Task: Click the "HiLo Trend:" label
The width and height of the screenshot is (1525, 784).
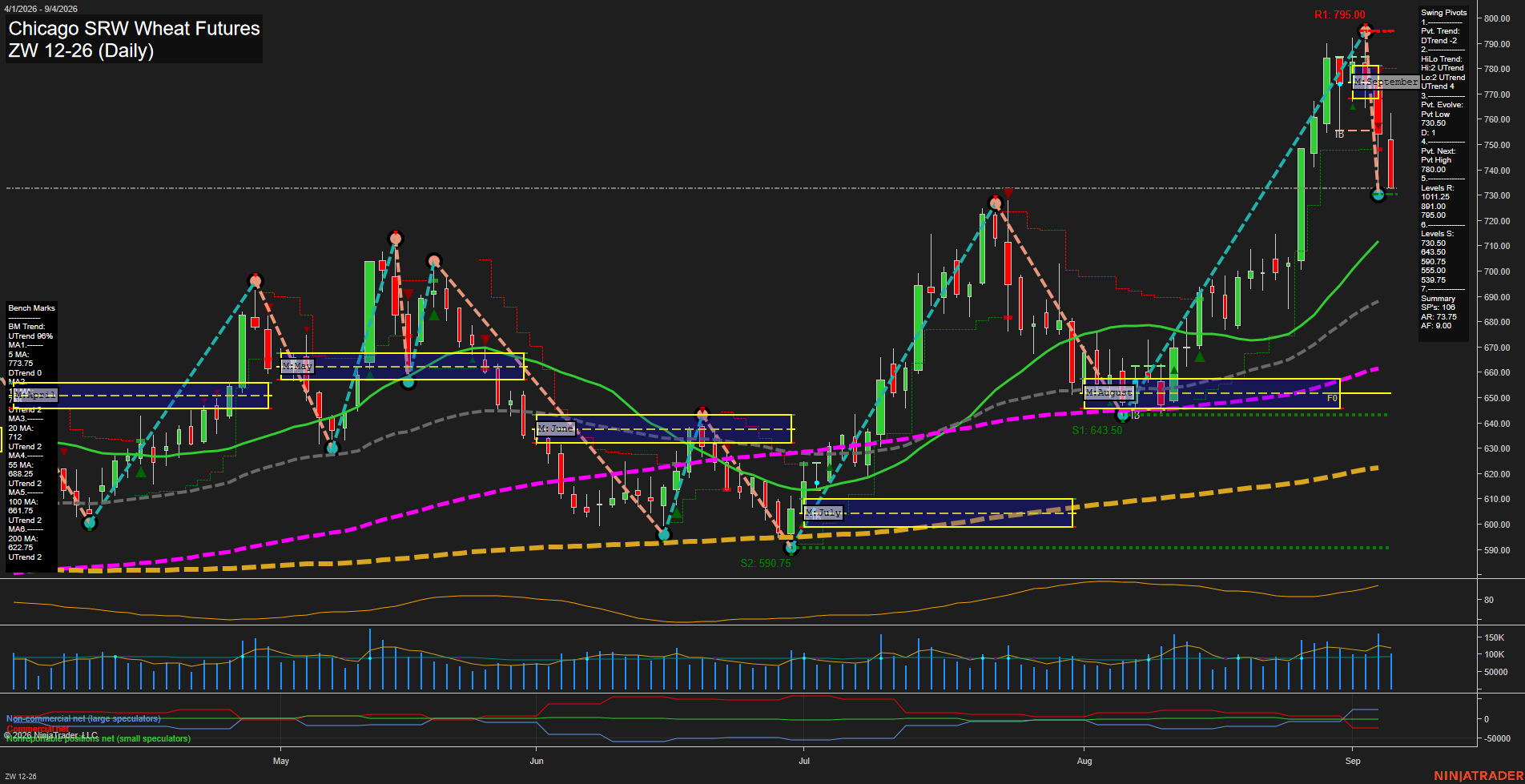Action: pos(1442,58)
